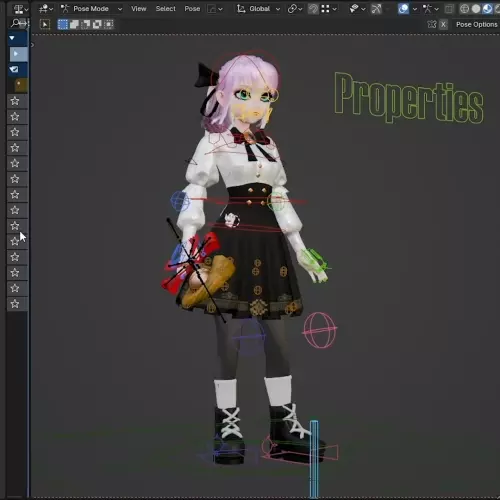Screen dimensions: 500x500
Task: Open the Select menu
Action: pos(165,9)
